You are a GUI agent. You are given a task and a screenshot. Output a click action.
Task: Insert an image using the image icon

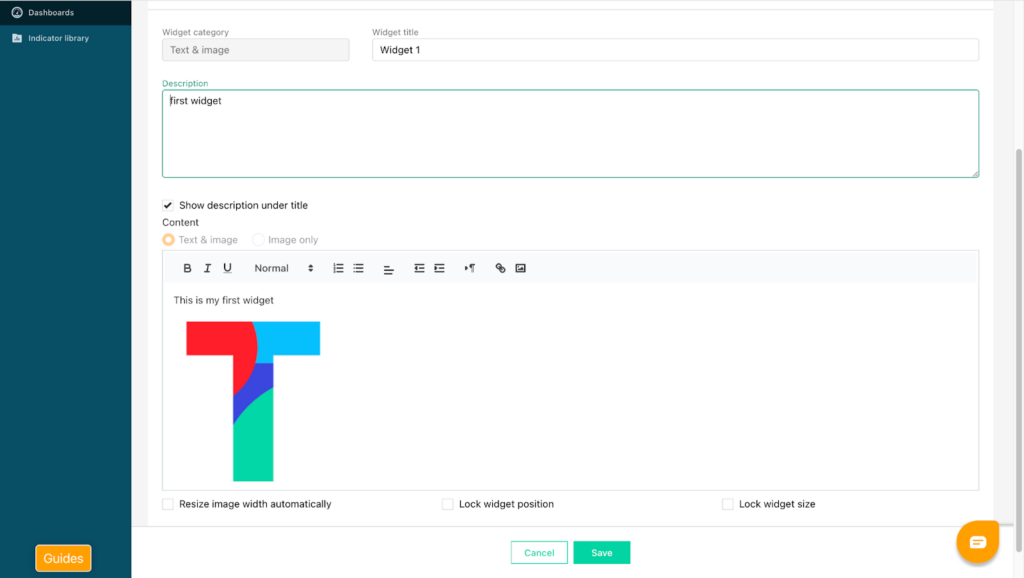(521, 268)
